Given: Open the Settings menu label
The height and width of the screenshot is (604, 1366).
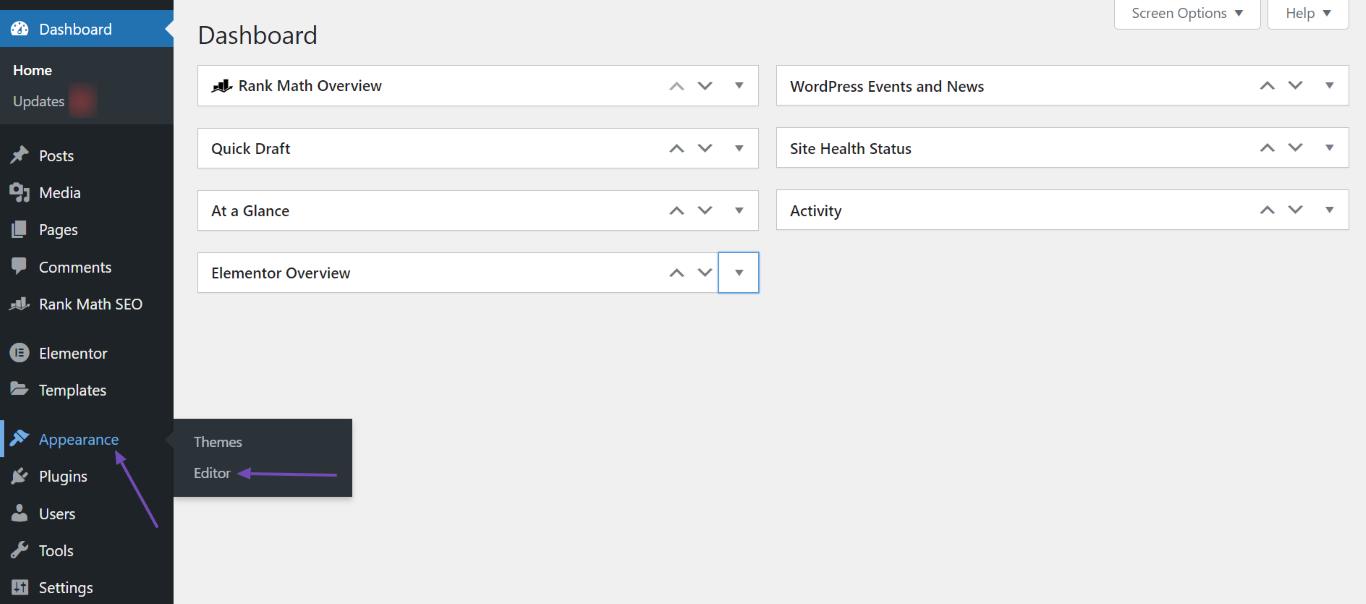Looking at the screenshot, I should click(x=66, y=588).
